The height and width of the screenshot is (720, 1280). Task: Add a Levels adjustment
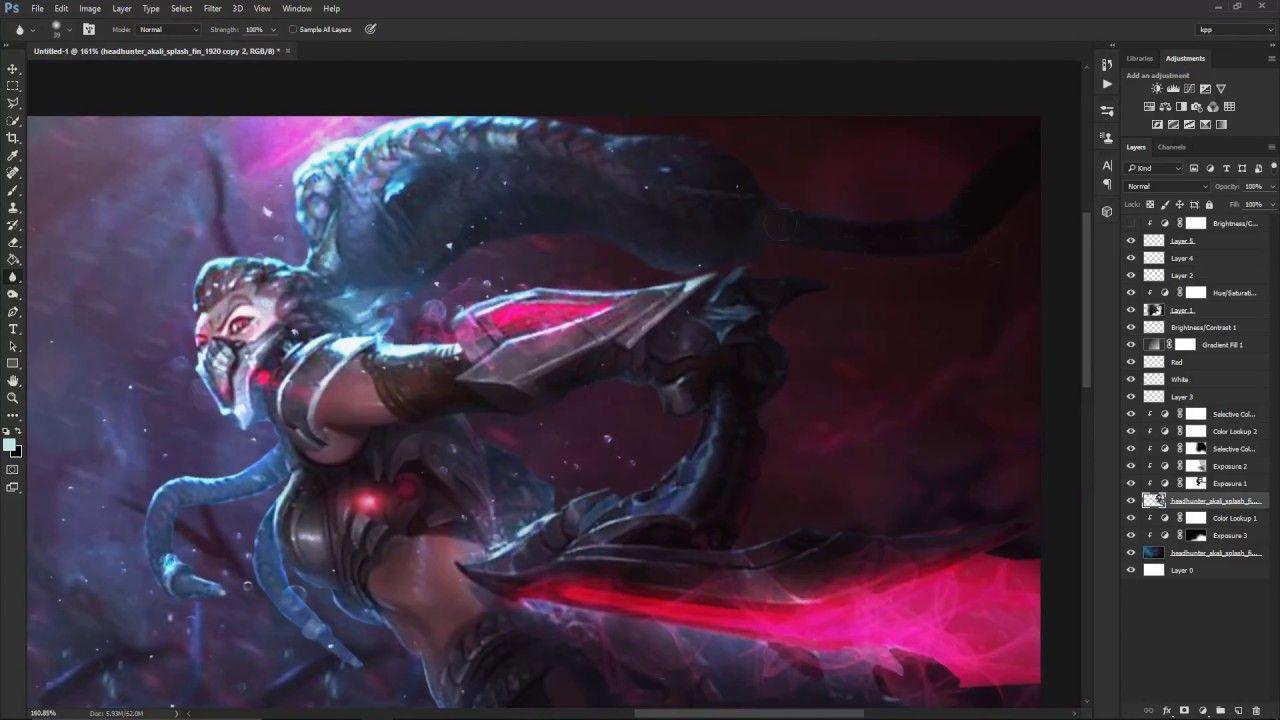coord(1173,89)
